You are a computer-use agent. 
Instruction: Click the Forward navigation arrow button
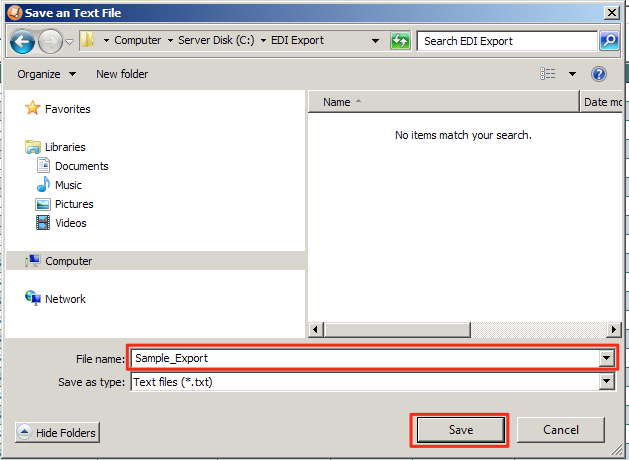(50, 41)
